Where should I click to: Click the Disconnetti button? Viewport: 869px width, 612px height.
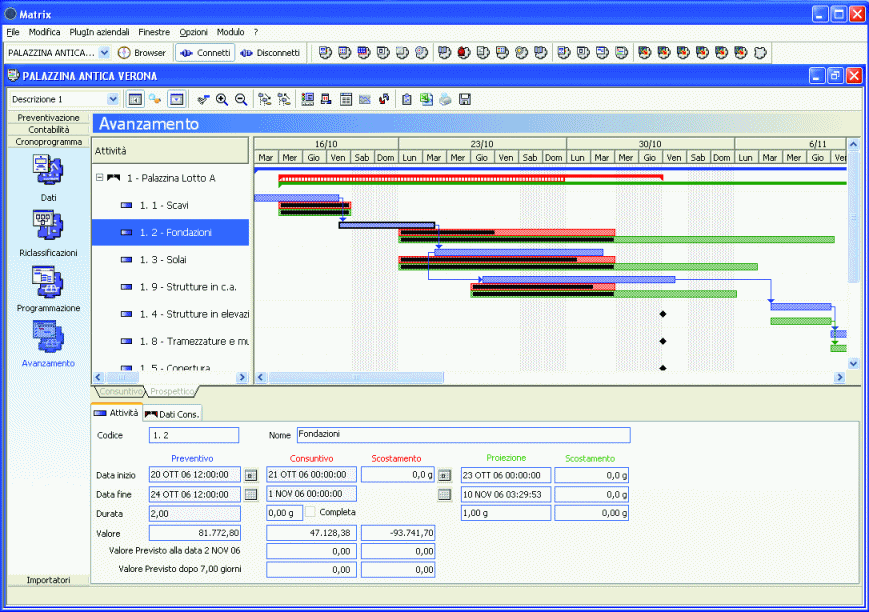click(x=270, y=53)
